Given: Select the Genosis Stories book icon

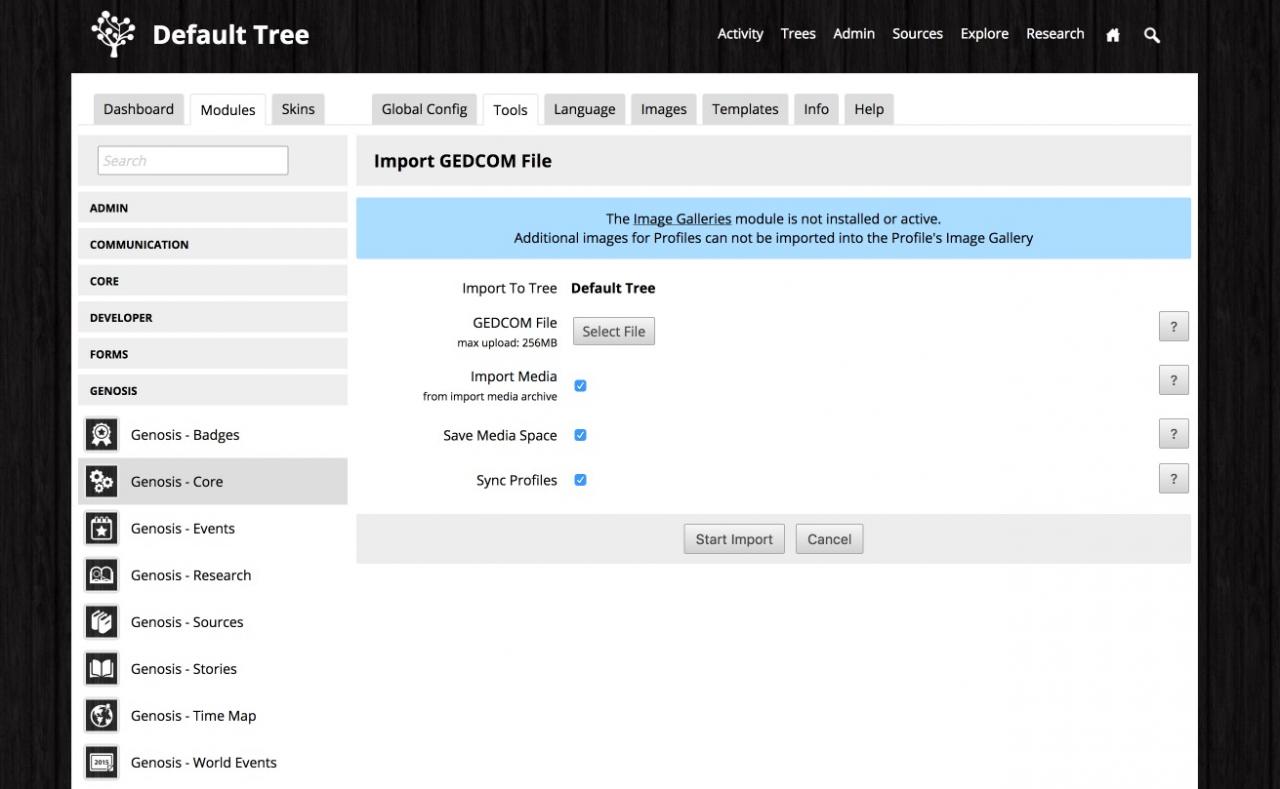Looking at the screenshot, I should point(101,669).
